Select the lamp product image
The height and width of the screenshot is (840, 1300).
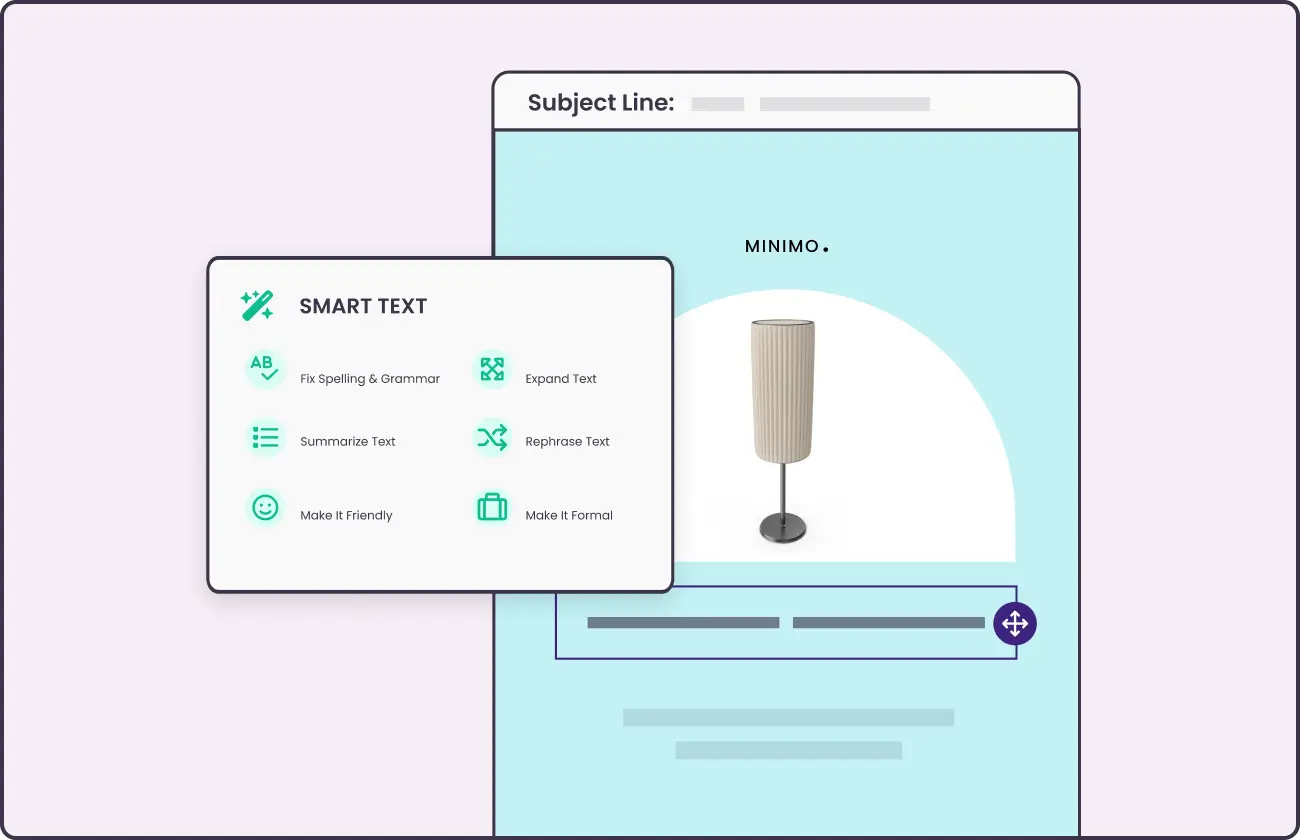[783, 430]
